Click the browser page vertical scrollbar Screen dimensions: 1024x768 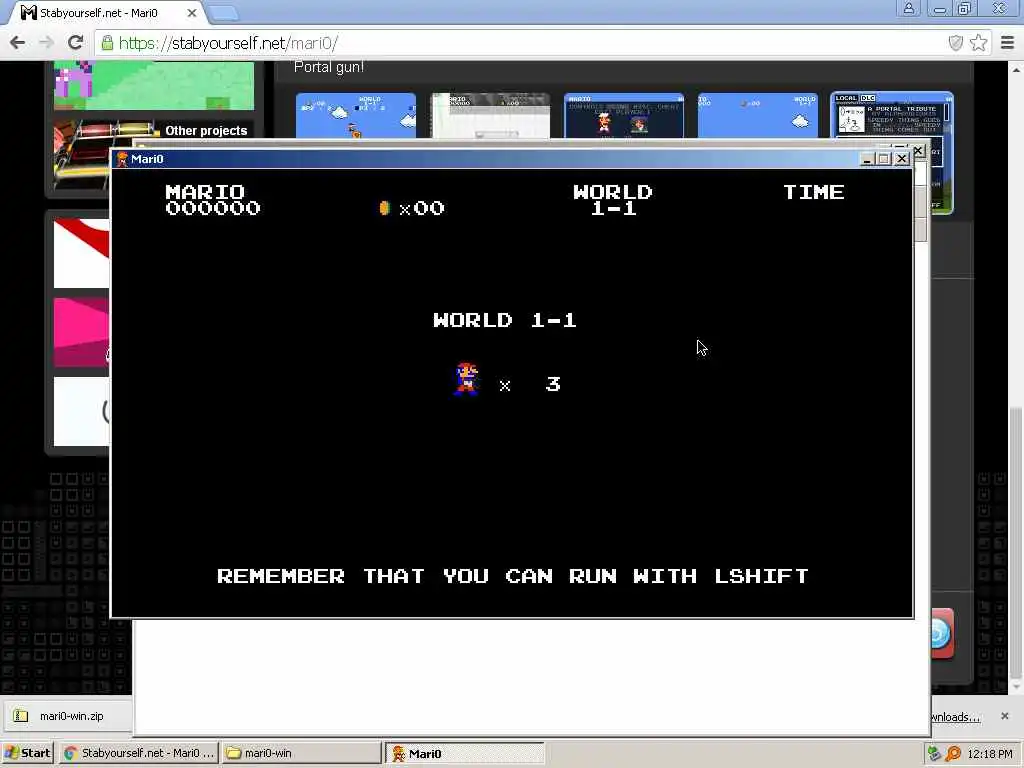pyautogui.click(x=1017, y=542)
